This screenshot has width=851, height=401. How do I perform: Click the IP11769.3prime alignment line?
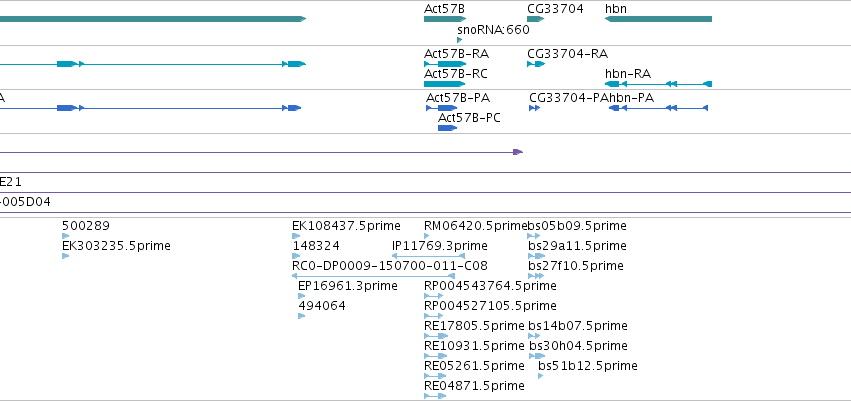(428, 256)
